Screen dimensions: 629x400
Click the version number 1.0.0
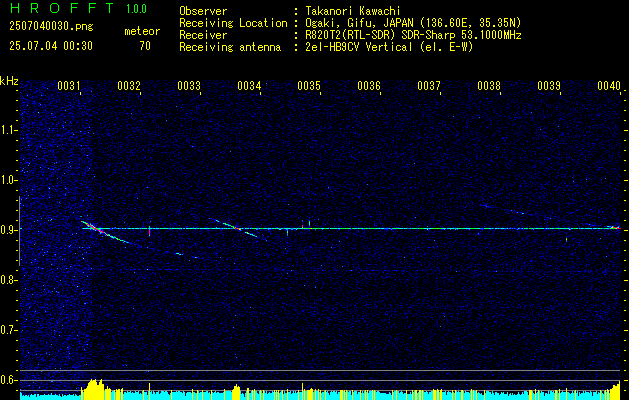136,9
